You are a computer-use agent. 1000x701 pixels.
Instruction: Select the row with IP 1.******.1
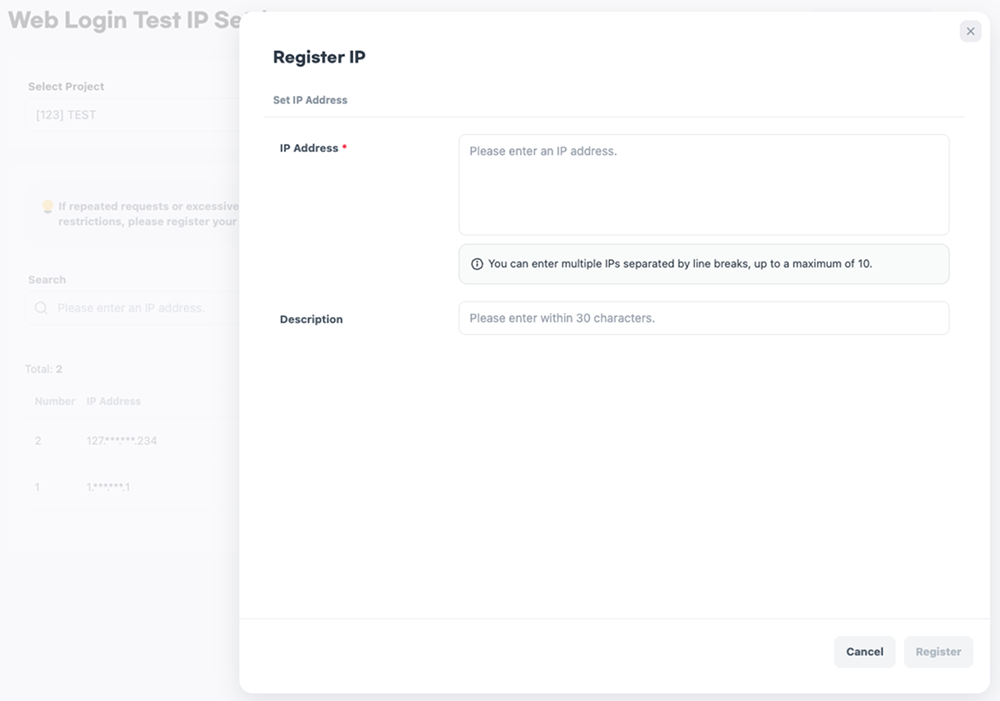109,487
